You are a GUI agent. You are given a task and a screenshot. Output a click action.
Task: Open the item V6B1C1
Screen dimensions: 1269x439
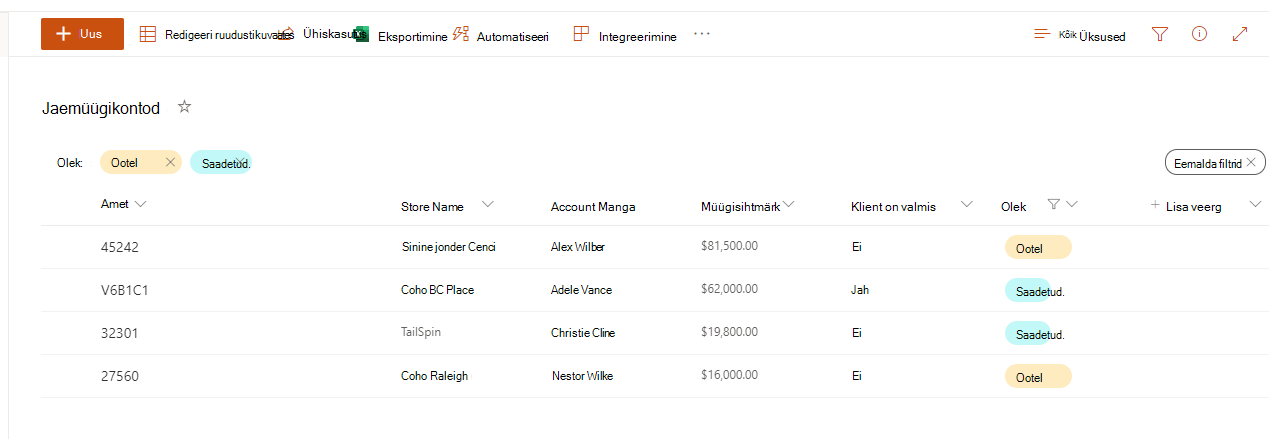(x=125, y=290)
